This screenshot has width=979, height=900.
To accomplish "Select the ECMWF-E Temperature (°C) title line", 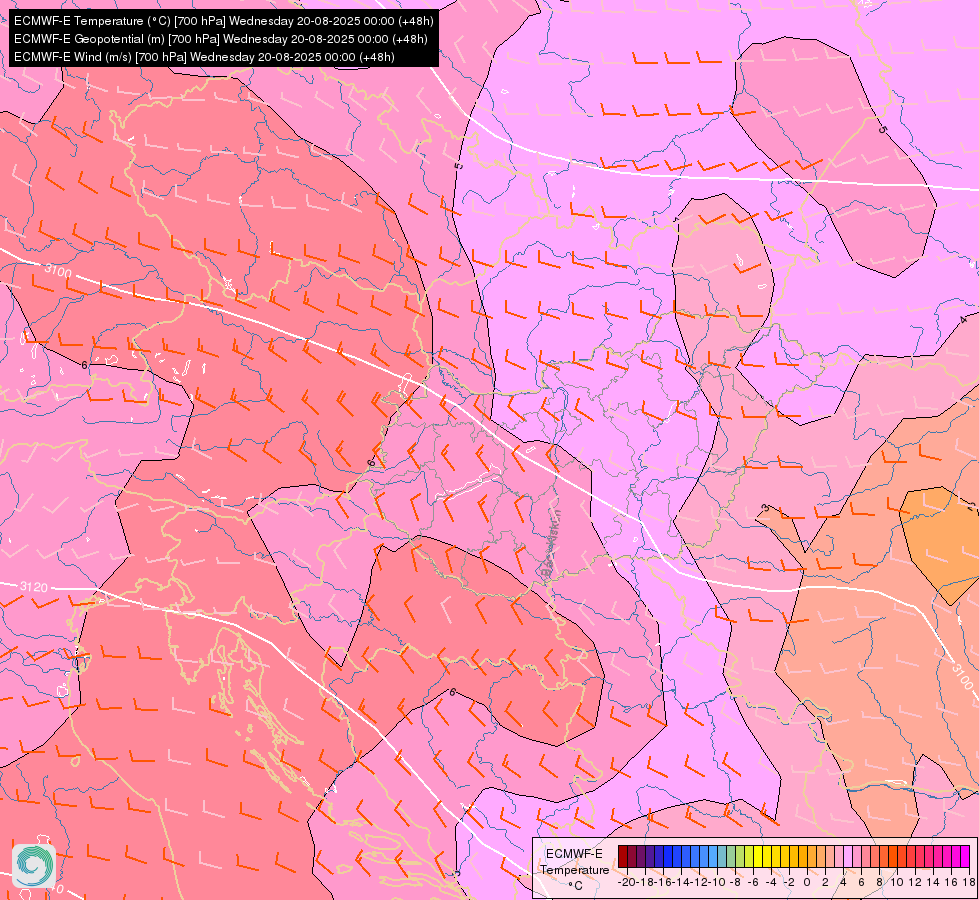I will tap(224, 21).
